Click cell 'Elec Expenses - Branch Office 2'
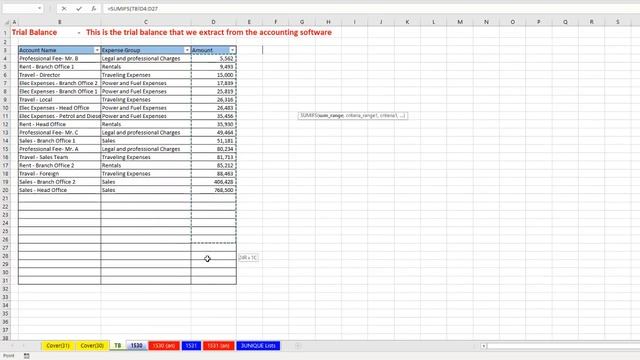The image size is (640, 360). click(x=60, y=83)
